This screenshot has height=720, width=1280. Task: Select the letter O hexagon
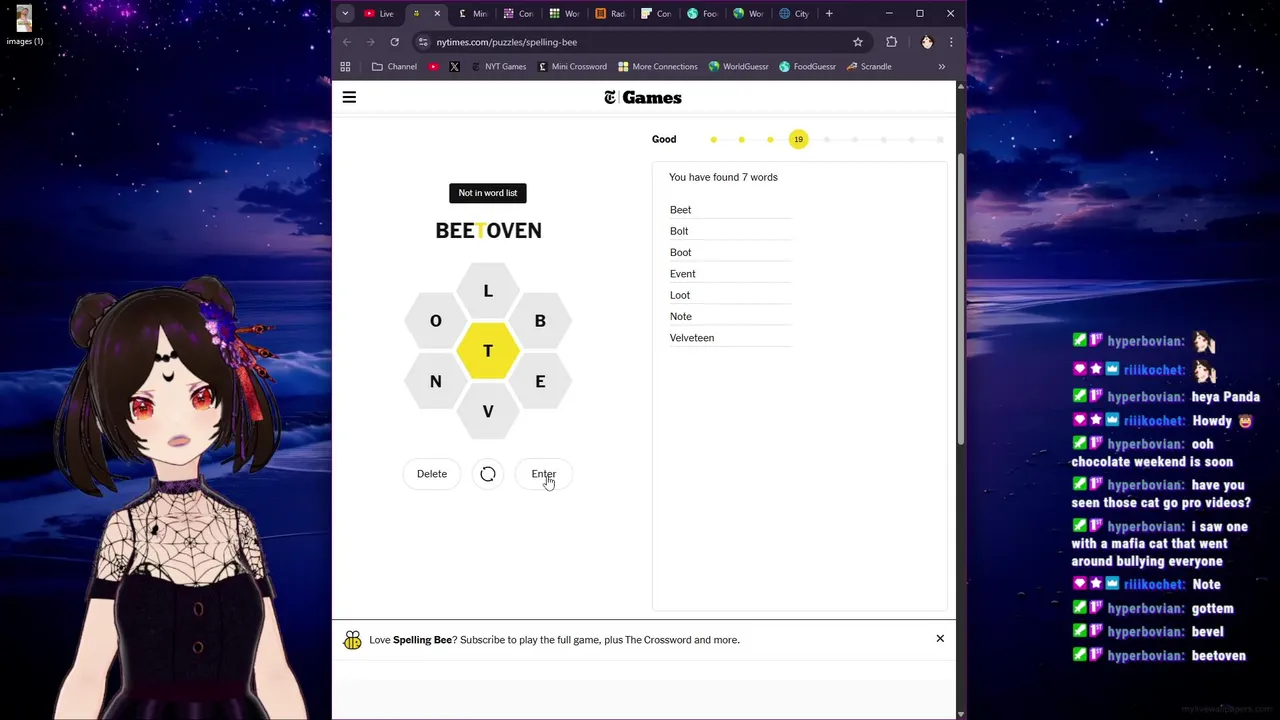tap(436, 321)
